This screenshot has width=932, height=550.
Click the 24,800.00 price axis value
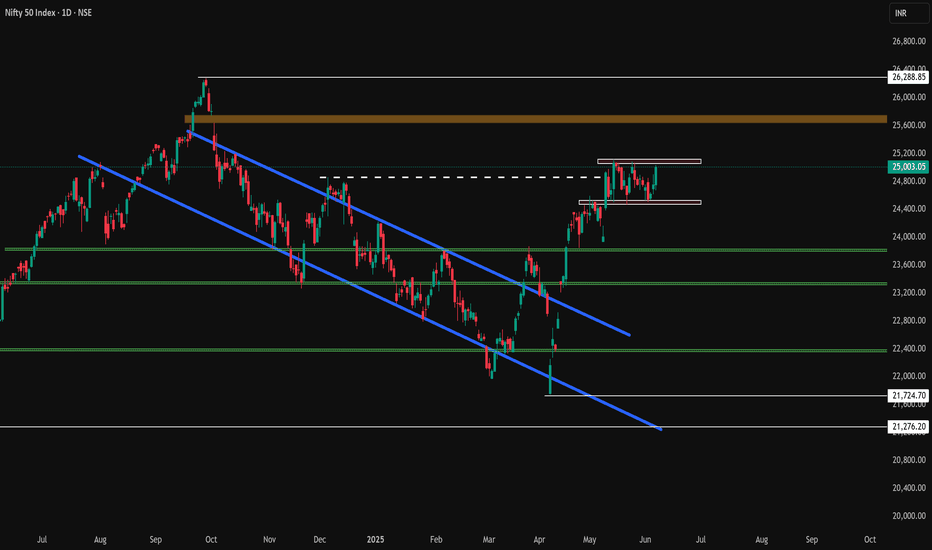click(x=909, y=181)
